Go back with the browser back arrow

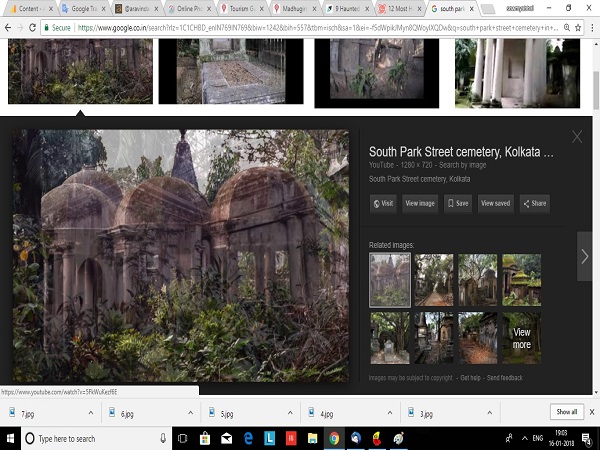pyautogui.click(x=8, y=28)
